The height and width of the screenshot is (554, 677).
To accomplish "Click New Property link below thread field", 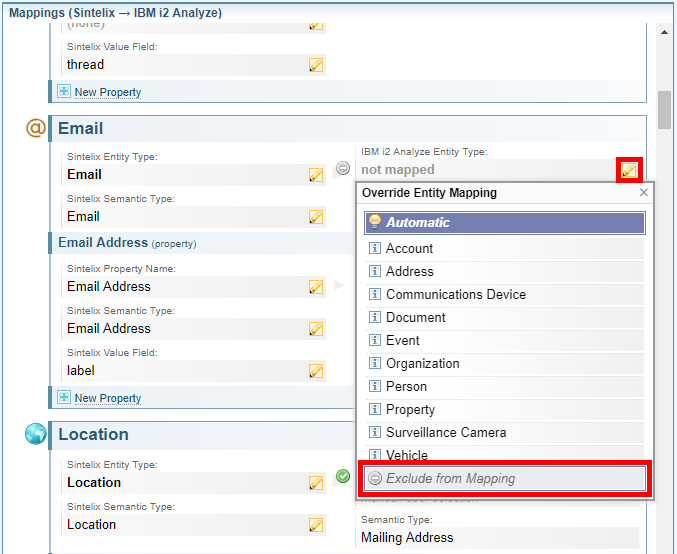I will coord(107,92).
